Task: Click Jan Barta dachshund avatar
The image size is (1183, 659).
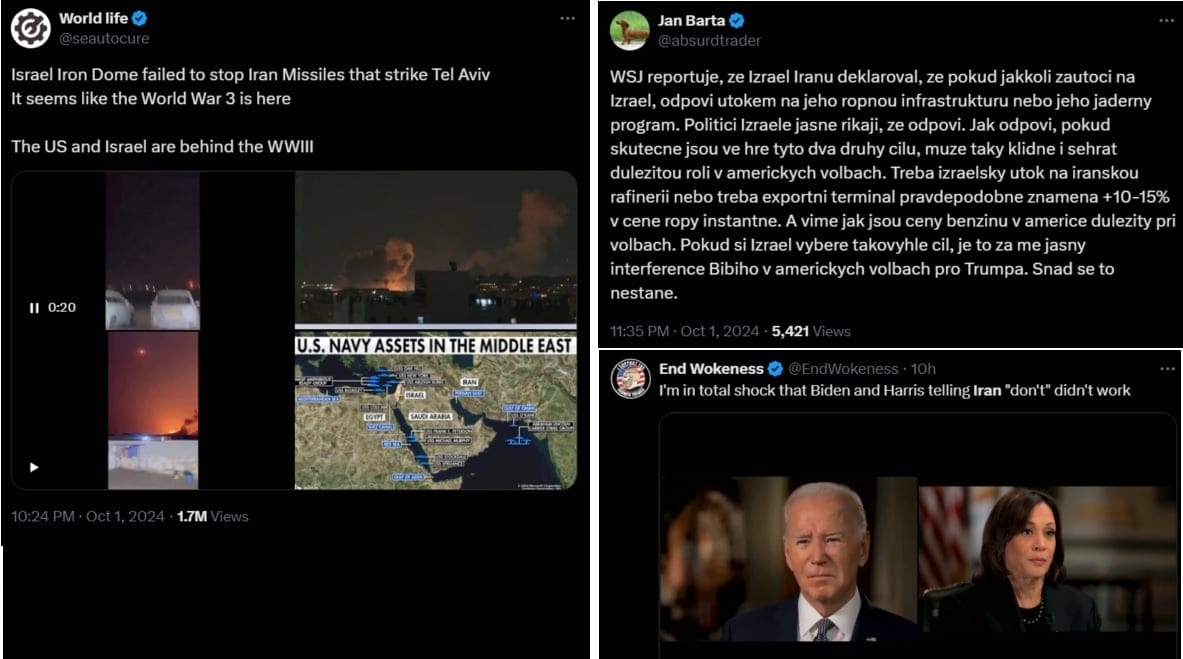Action: [629, 31]
